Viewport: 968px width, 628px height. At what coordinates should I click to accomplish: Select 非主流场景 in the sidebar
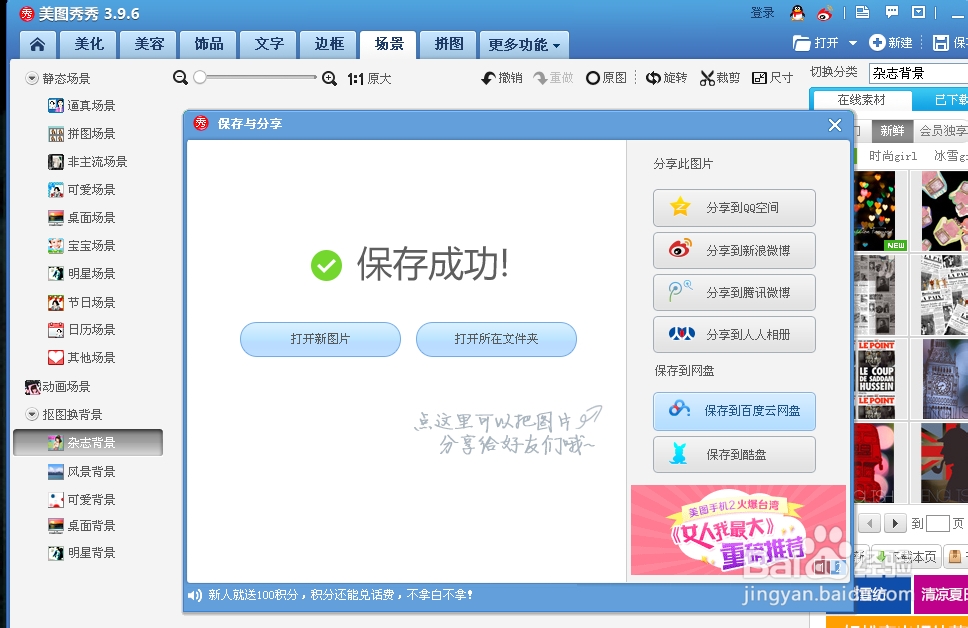pyautogui.click(x=88, y=162)
